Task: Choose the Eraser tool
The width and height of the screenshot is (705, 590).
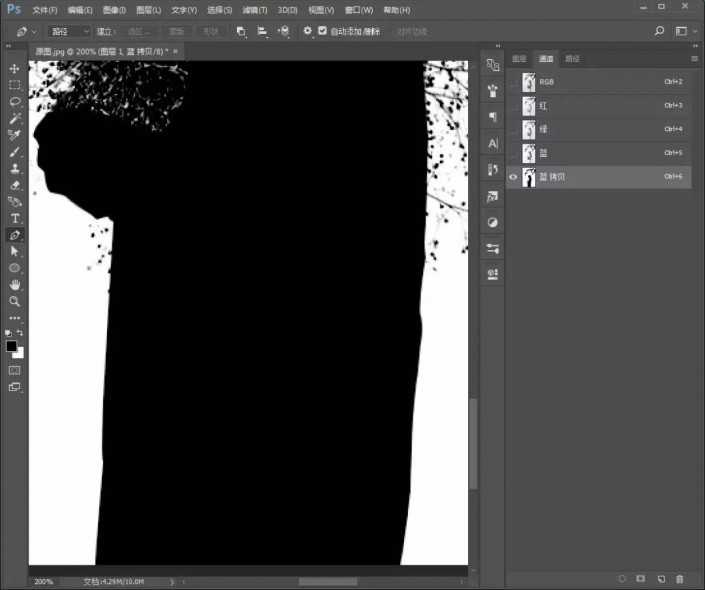Action: pyautogui.click(x=15, y=185)
